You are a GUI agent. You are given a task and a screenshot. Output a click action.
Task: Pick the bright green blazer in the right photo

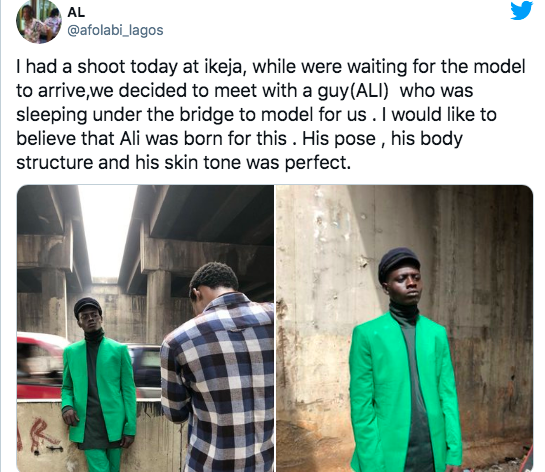tap(405, 391)
